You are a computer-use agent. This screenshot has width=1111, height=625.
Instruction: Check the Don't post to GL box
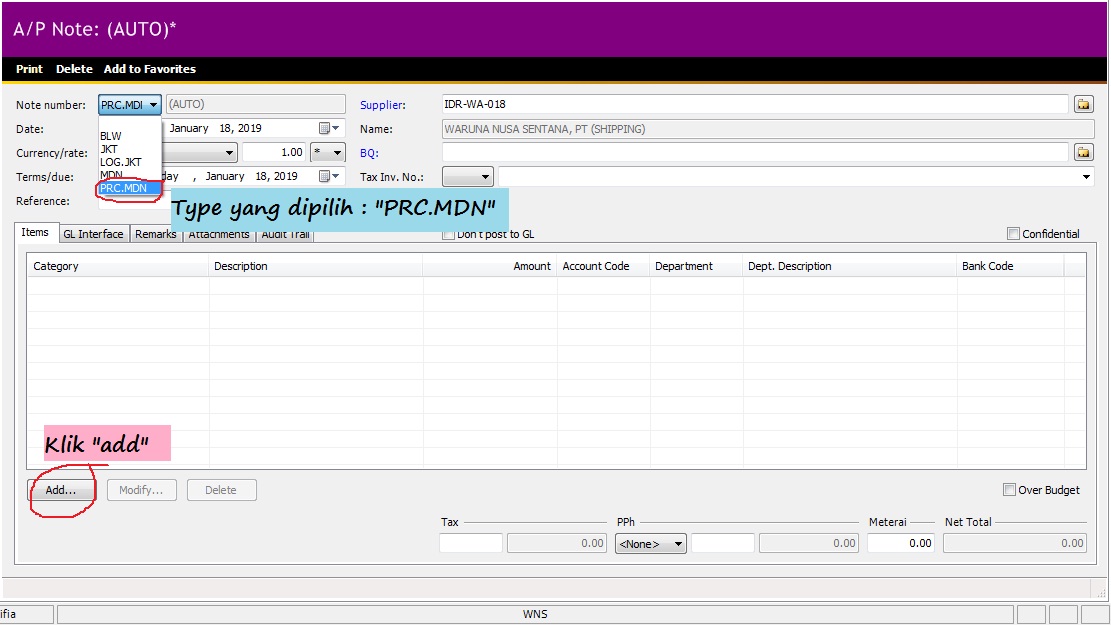[449, 234]
